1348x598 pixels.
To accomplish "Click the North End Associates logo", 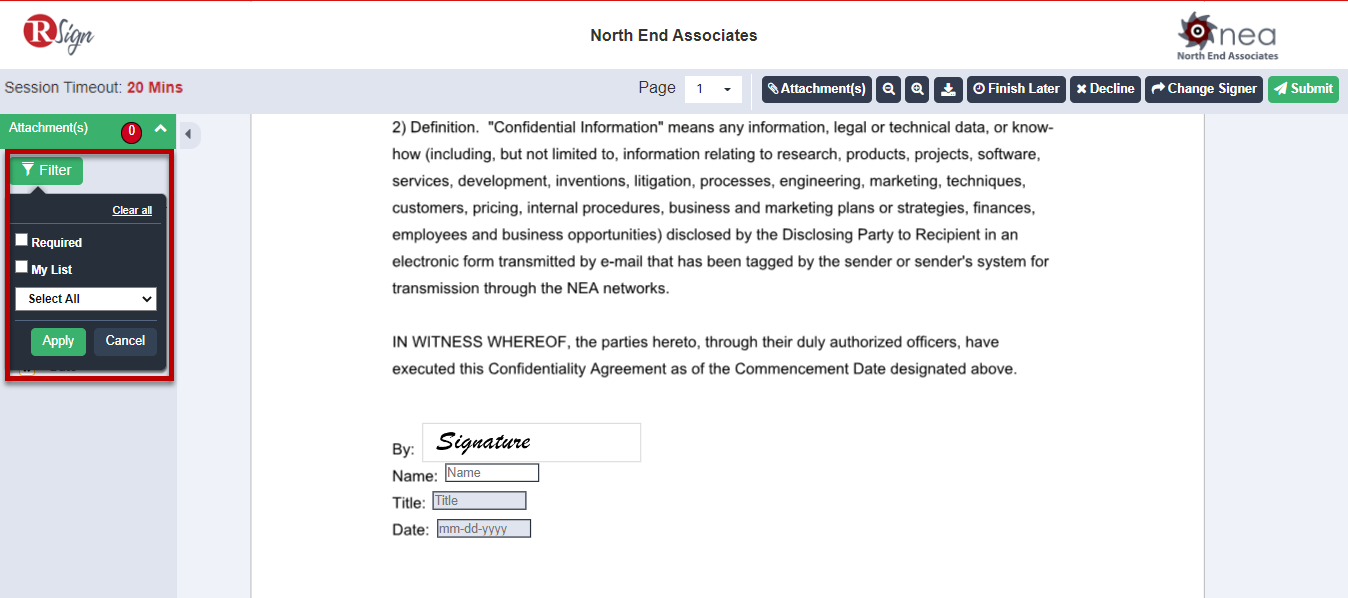I will 1227,37.
